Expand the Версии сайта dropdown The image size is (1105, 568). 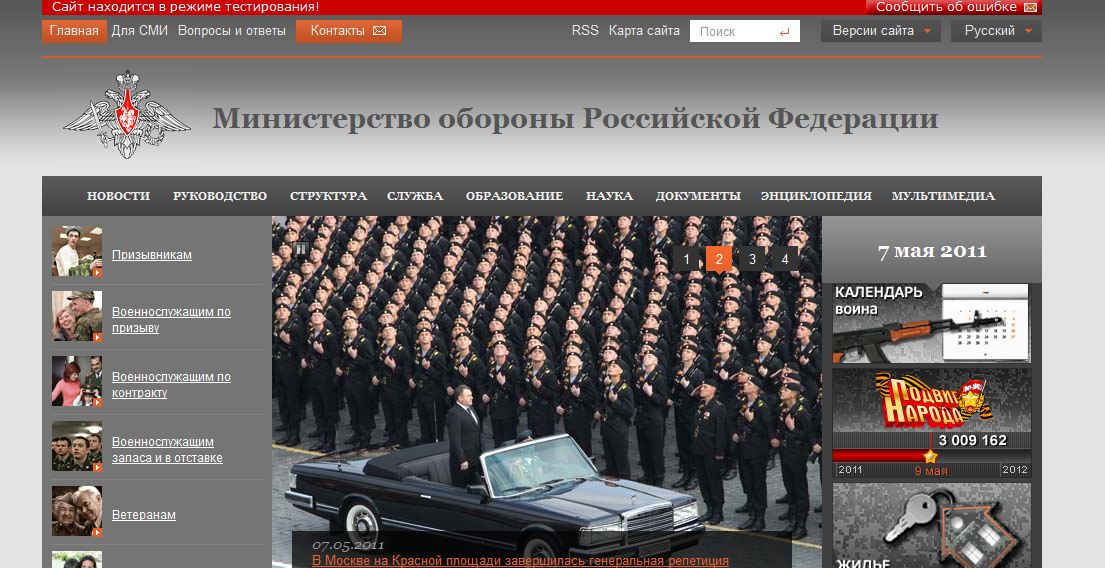(881, 31)
